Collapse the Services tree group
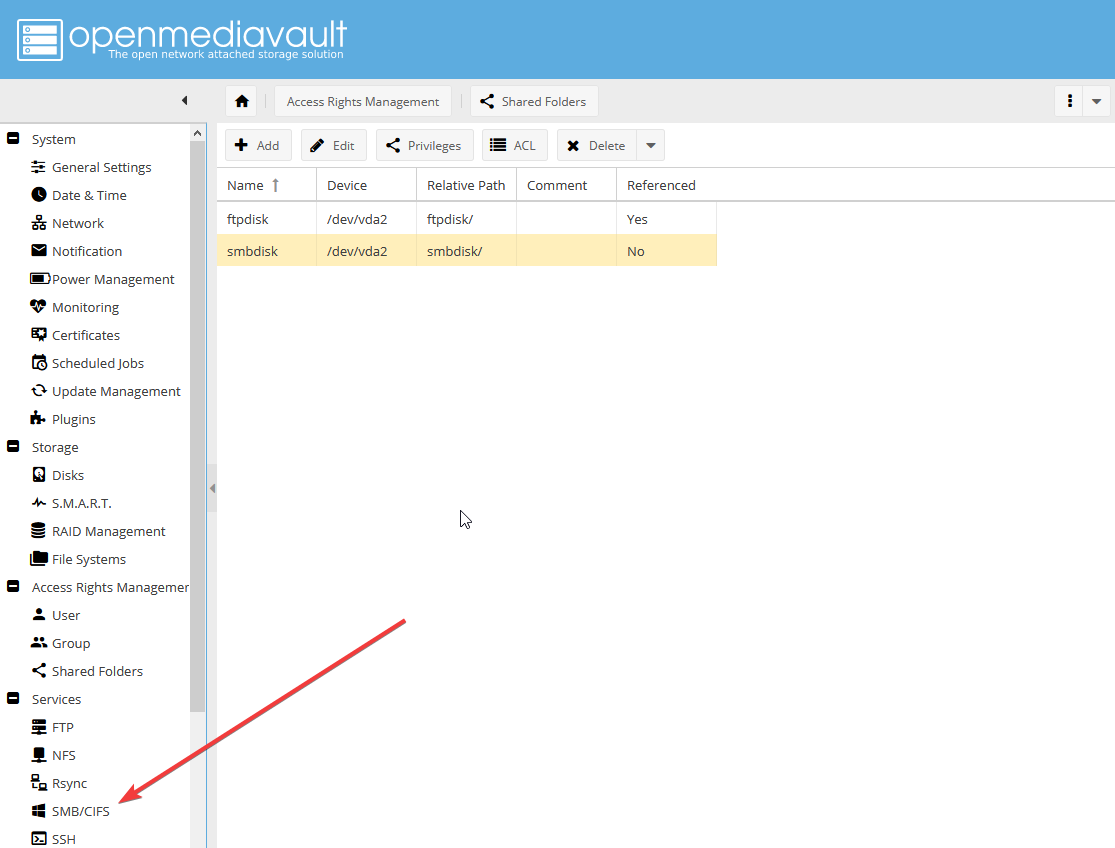 pos(13,699)
